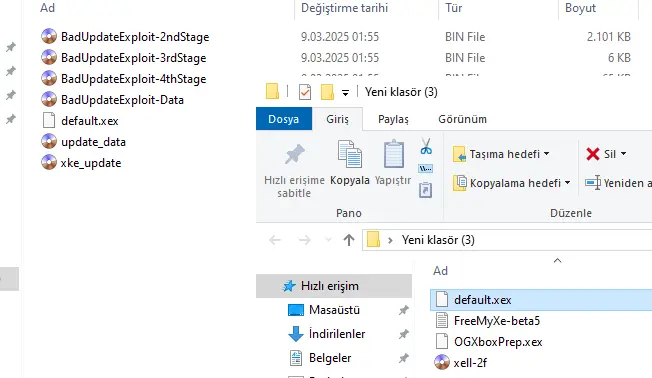Open İndirilenler downloads folder
Screen dimensions: 652x378
tap(337, 334)
